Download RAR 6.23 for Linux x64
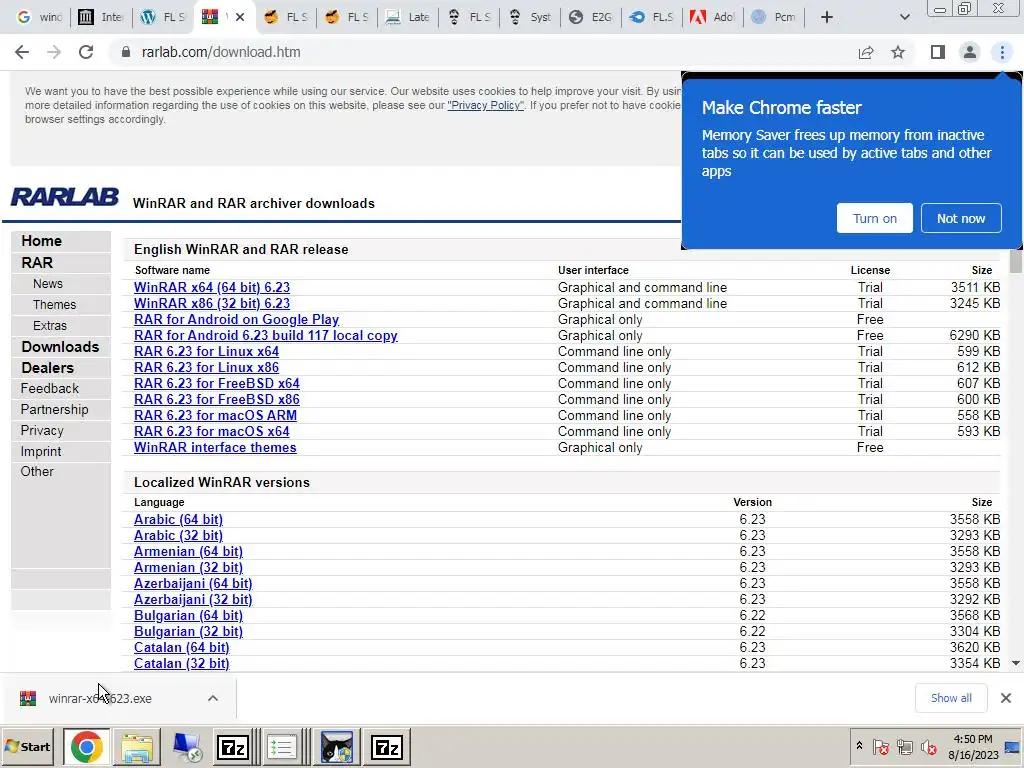 click(x=206, y=351)
